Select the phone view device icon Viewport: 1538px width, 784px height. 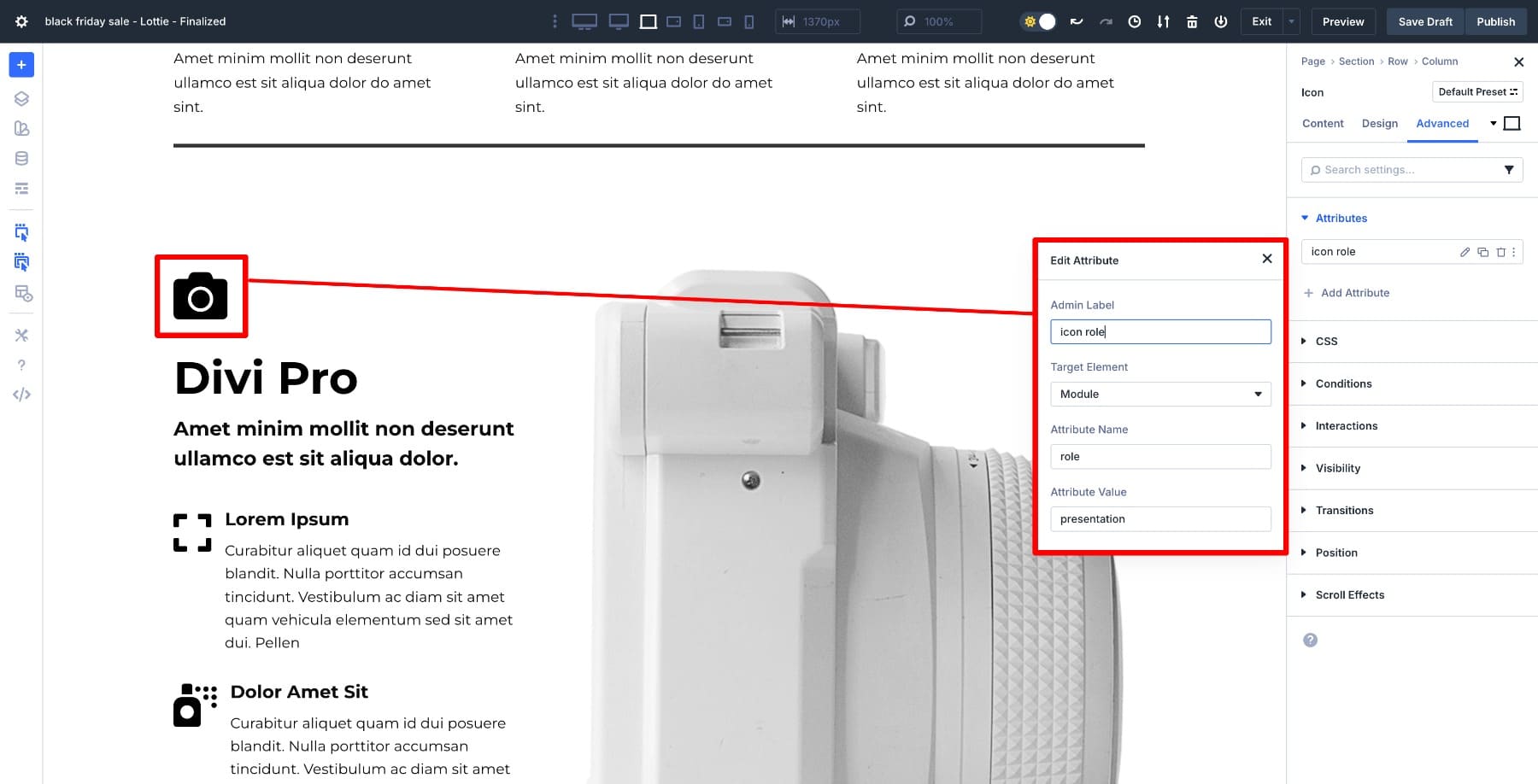click(749, 21)
